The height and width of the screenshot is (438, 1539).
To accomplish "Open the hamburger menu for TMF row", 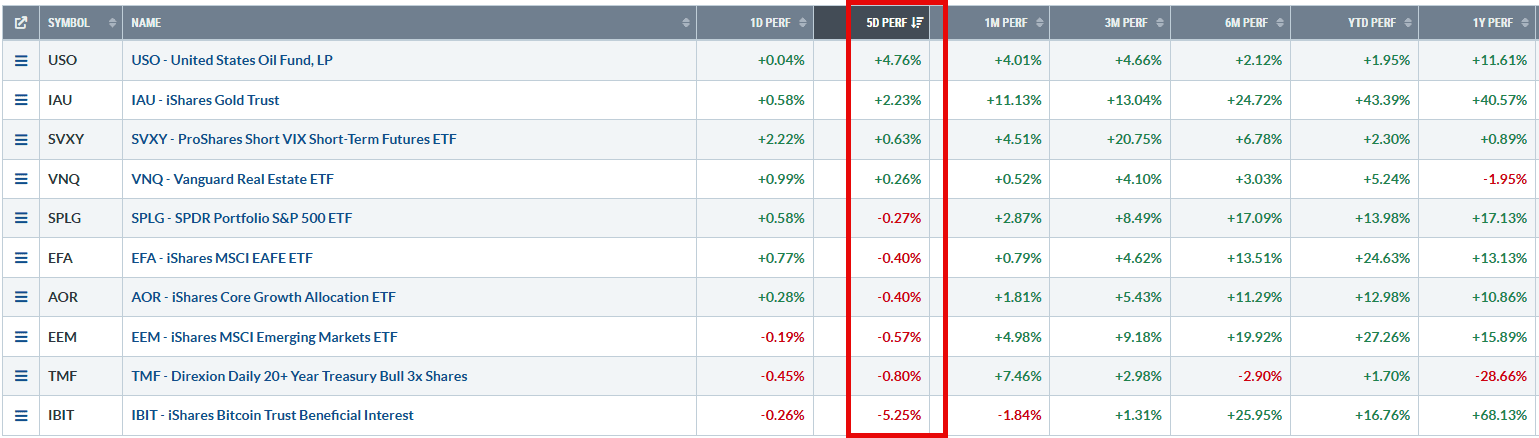I will (x=20, y=376).
